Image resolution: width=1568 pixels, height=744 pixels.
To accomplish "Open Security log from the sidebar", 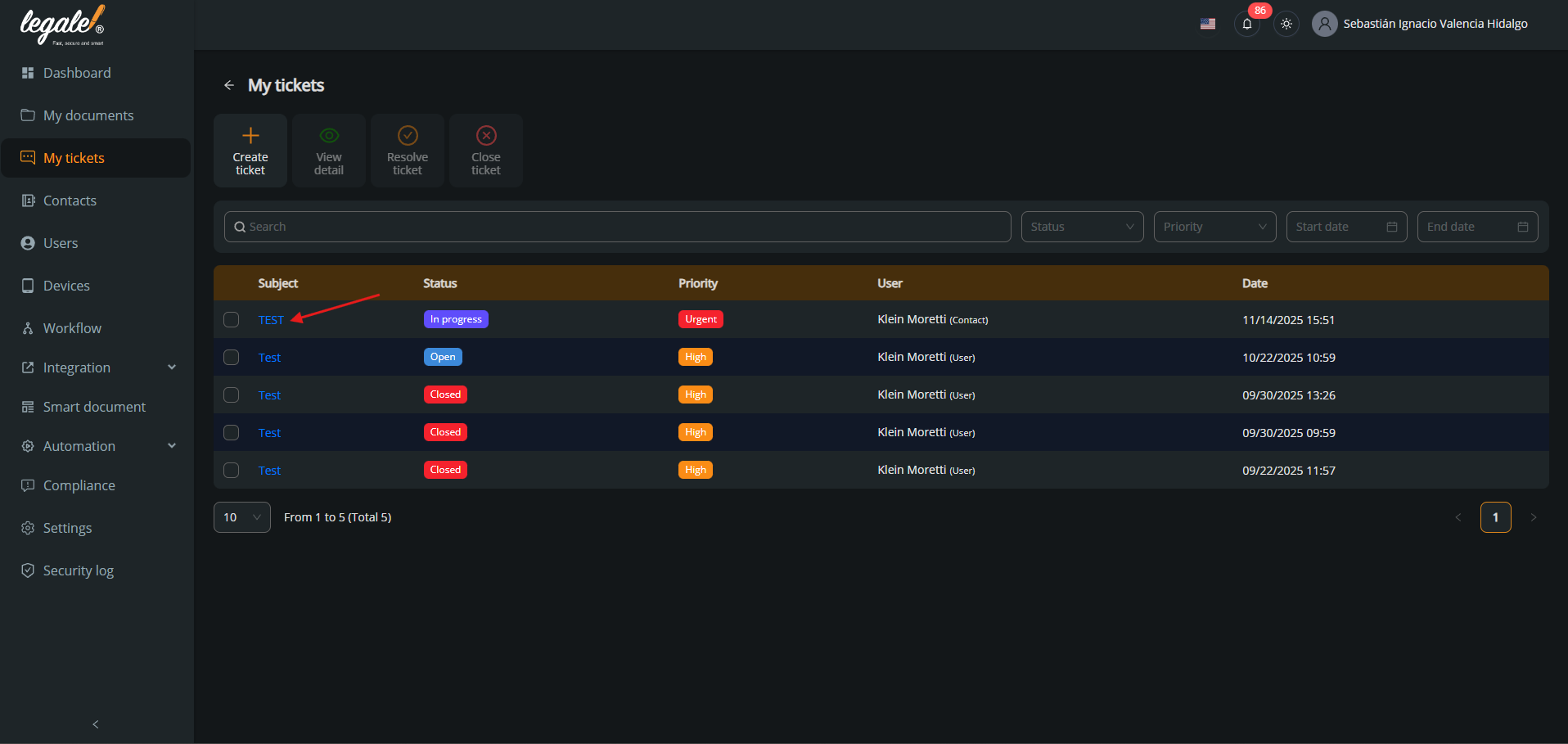I will coord(79,570).
